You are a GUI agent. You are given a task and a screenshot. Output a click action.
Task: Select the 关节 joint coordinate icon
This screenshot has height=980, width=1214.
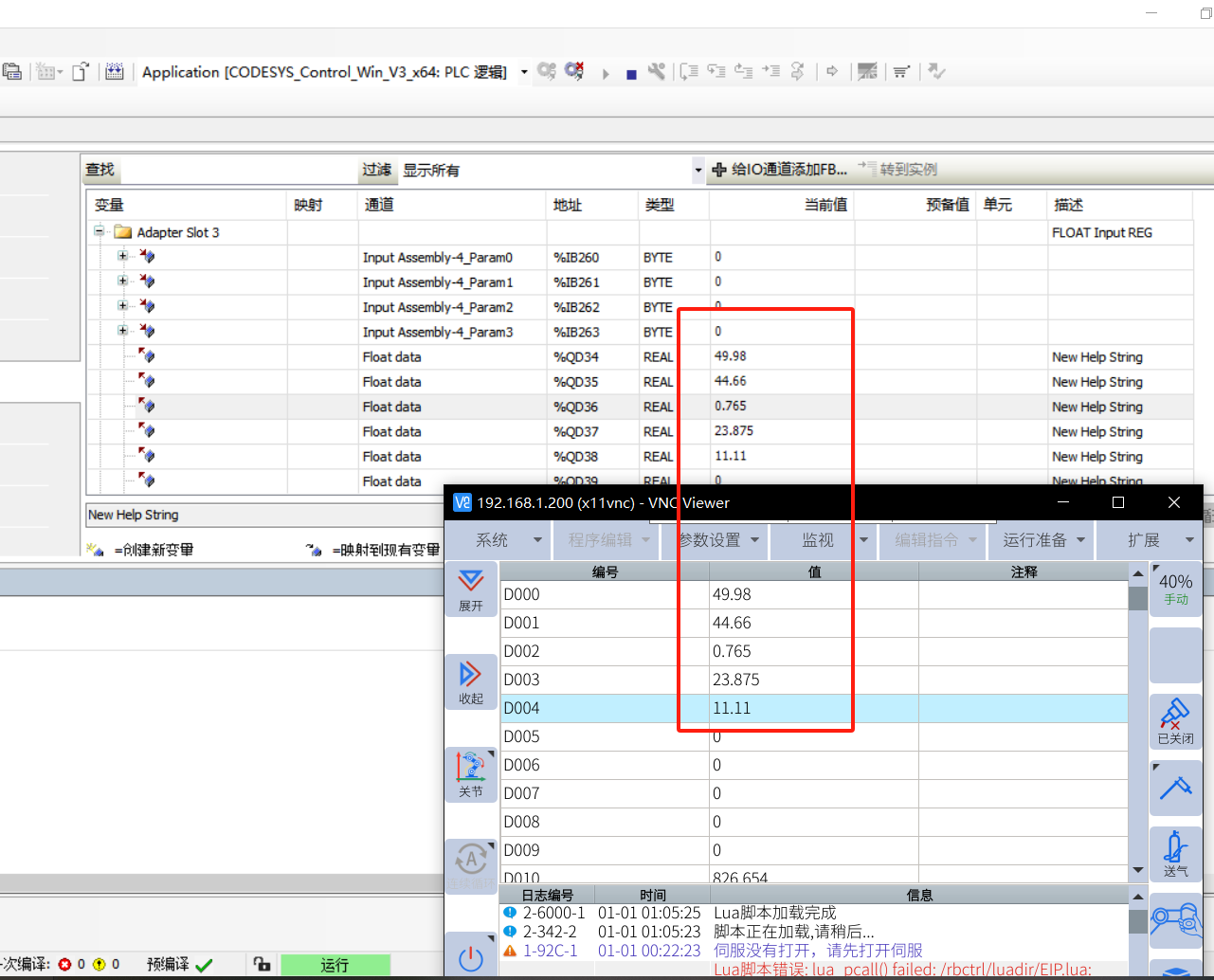pos(471,773)
